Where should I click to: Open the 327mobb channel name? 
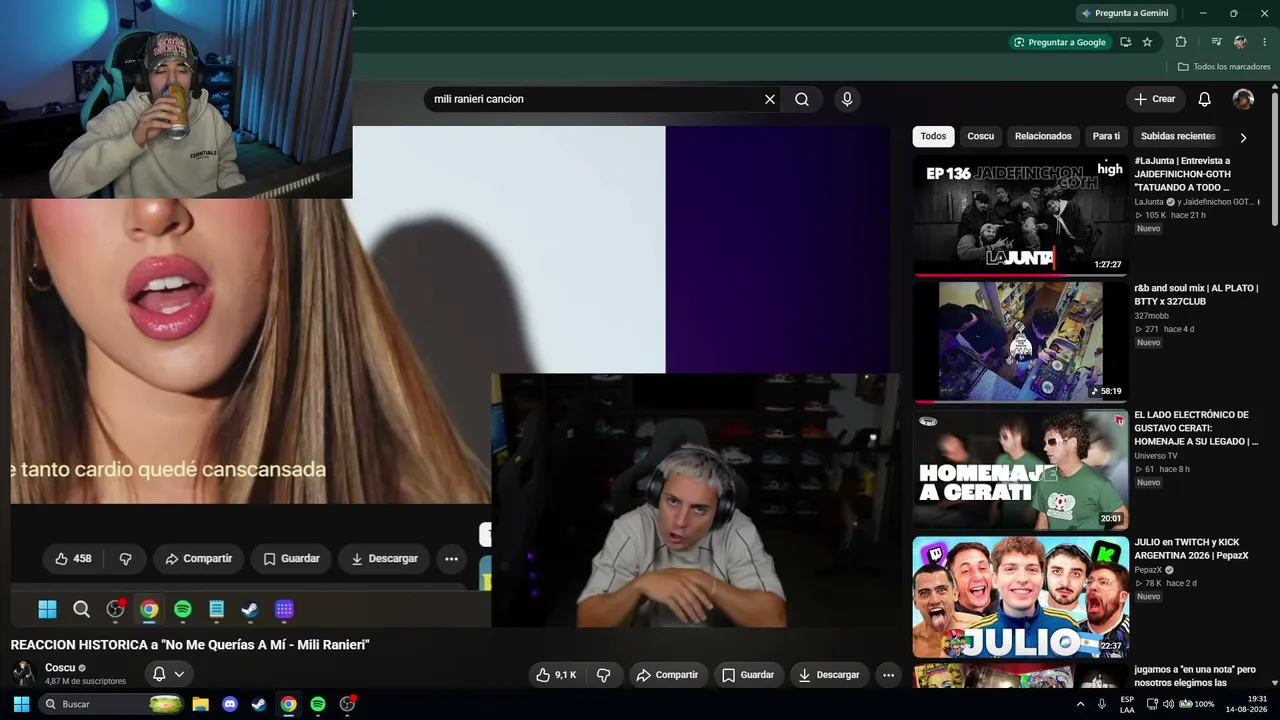(x=1151, y=316)
